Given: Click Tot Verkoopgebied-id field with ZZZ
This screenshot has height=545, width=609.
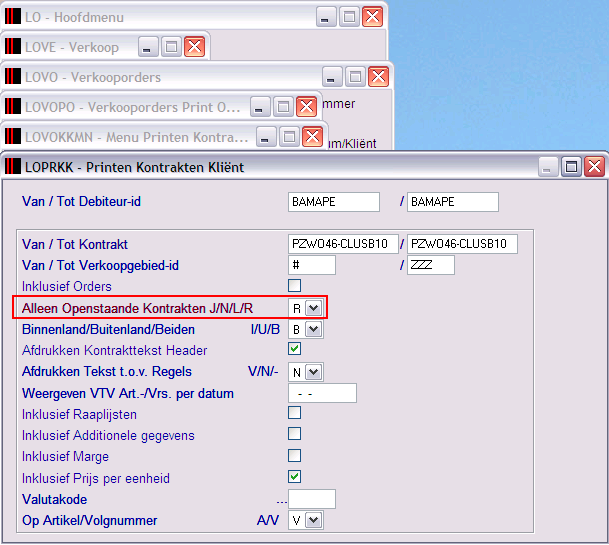Looking at the screenshot, I should coord(431,265).
